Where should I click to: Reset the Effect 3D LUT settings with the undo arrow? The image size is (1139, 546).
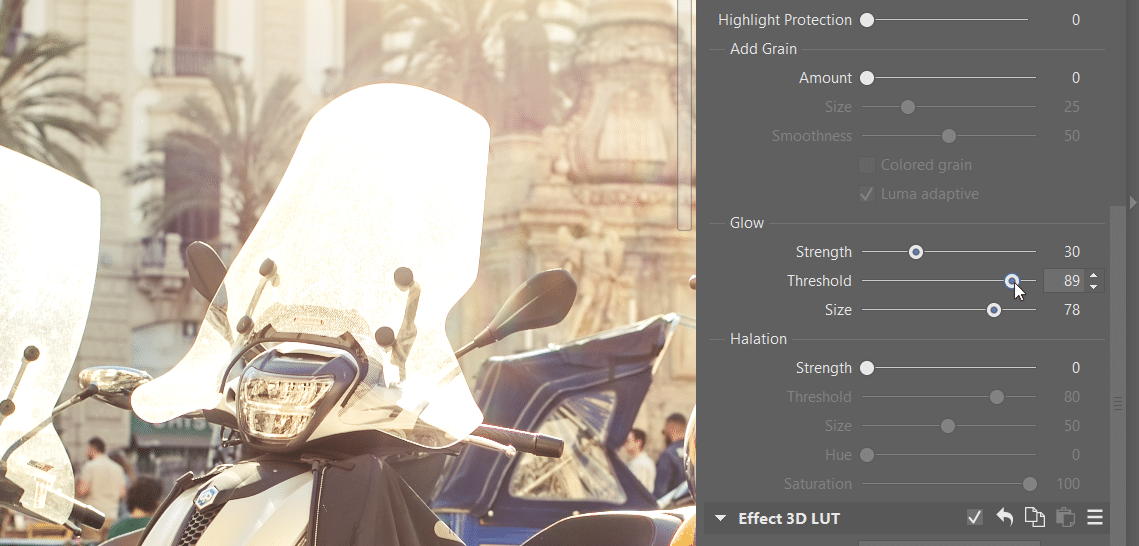point(1005,518)
